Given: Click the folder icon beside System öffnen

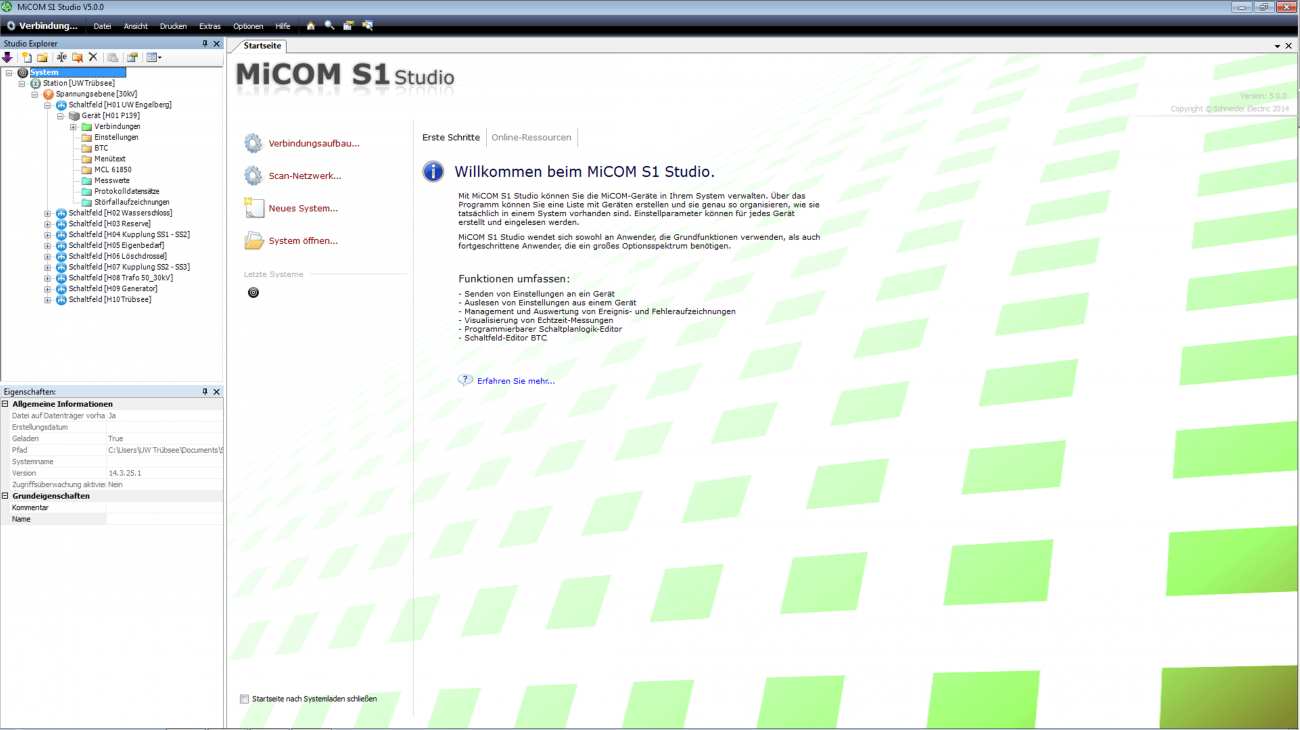Looking at the screenshot, I should (253, 241).
